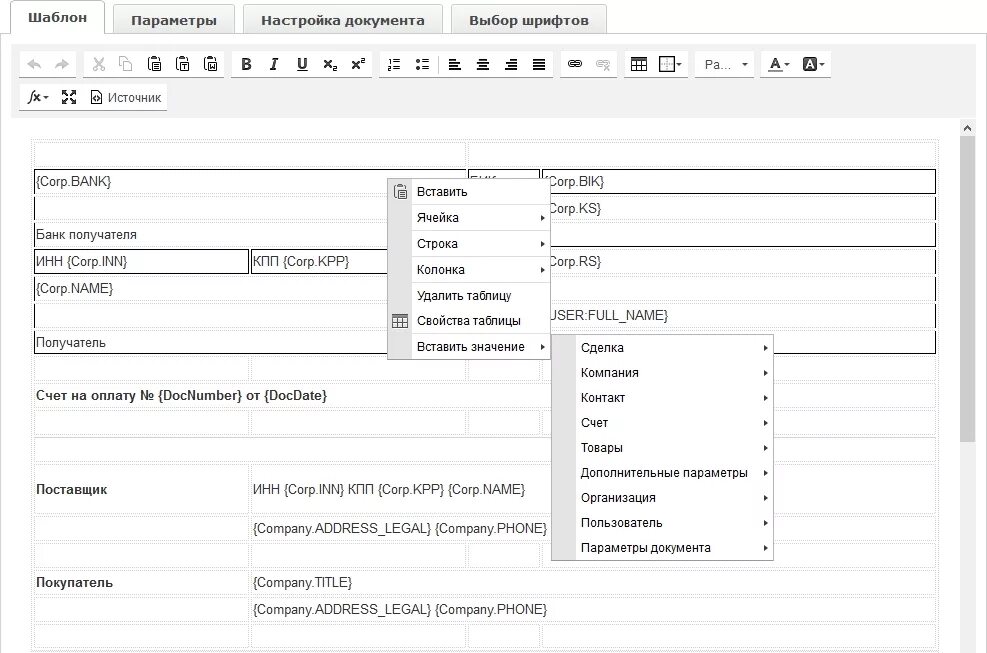This screenshot has width=987, height=653.
Task: Click the Поставщик label cell
Action: coord(142,489)
